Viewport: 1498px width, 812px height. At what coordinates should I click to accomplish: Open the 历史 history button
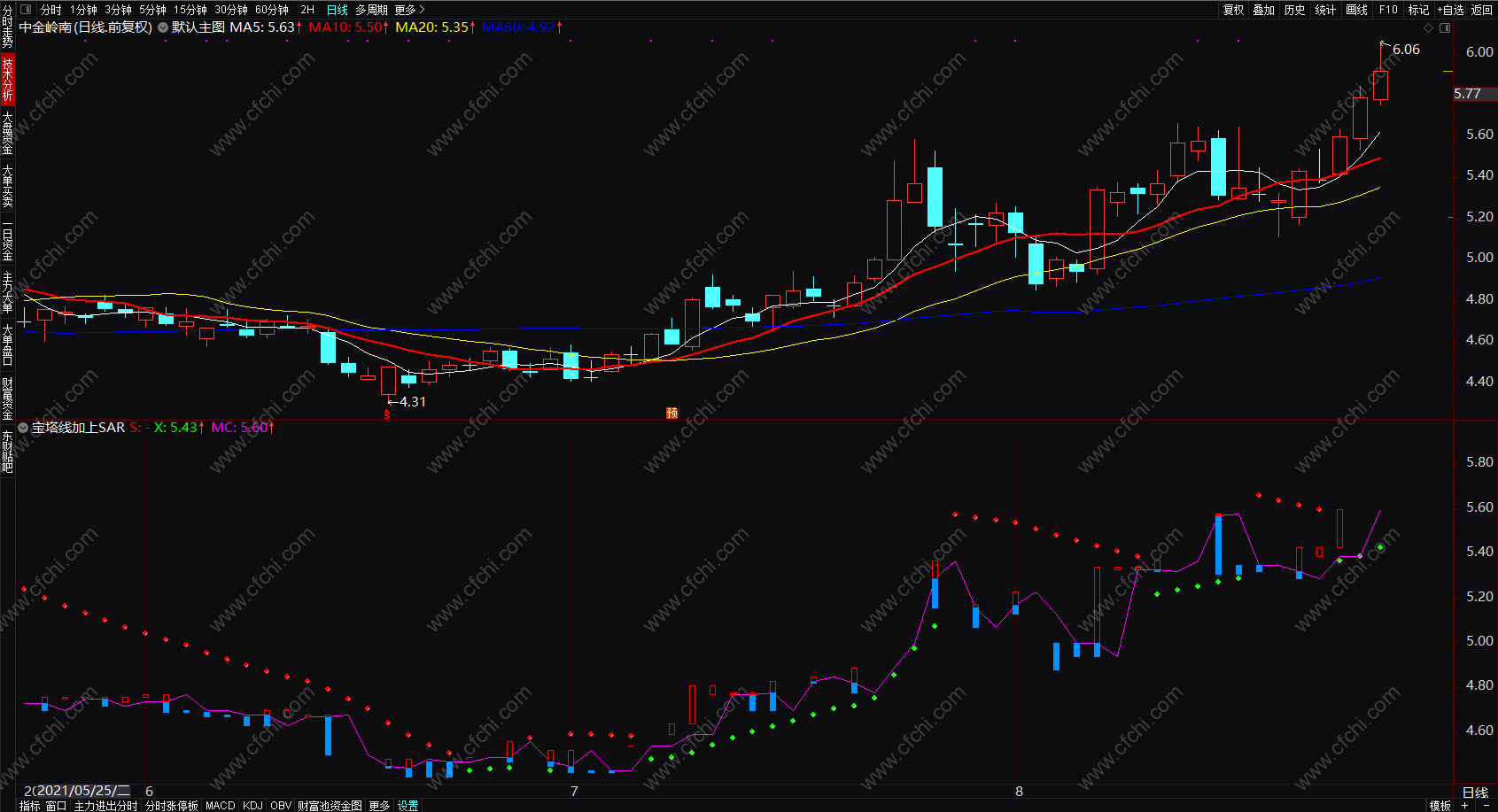[x=1295, y=10]
